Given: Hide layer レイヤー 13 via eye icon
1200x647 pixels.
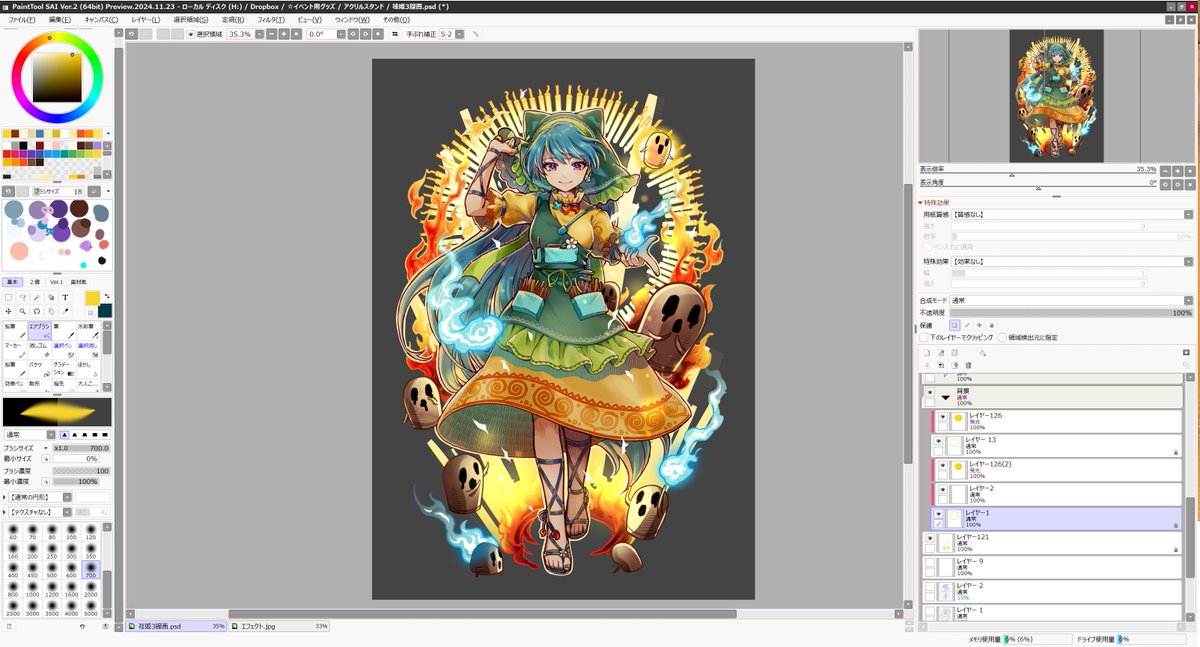Looking at the screenshot, I should [x=938, y=440].
